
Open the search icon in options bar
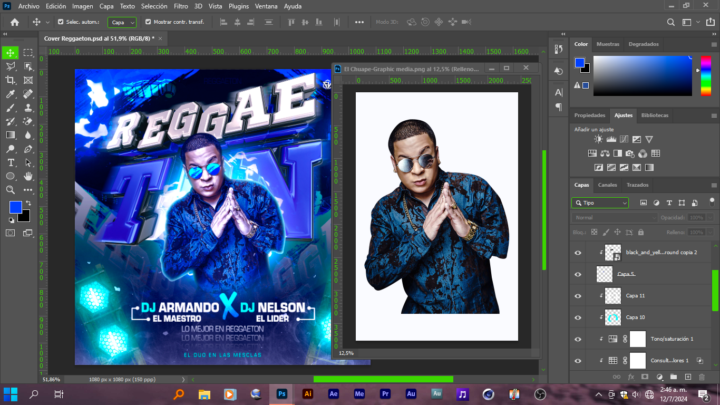click(x=671, y=22)
